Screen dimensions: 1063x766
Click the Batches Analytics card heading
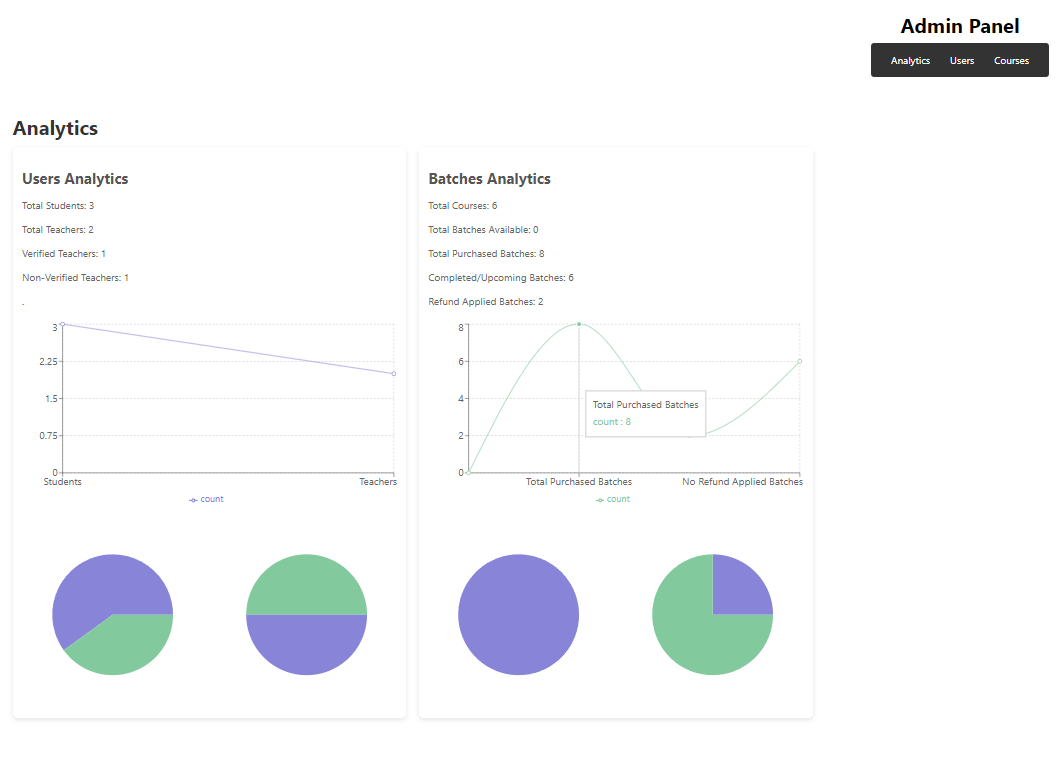click(489, 179)
